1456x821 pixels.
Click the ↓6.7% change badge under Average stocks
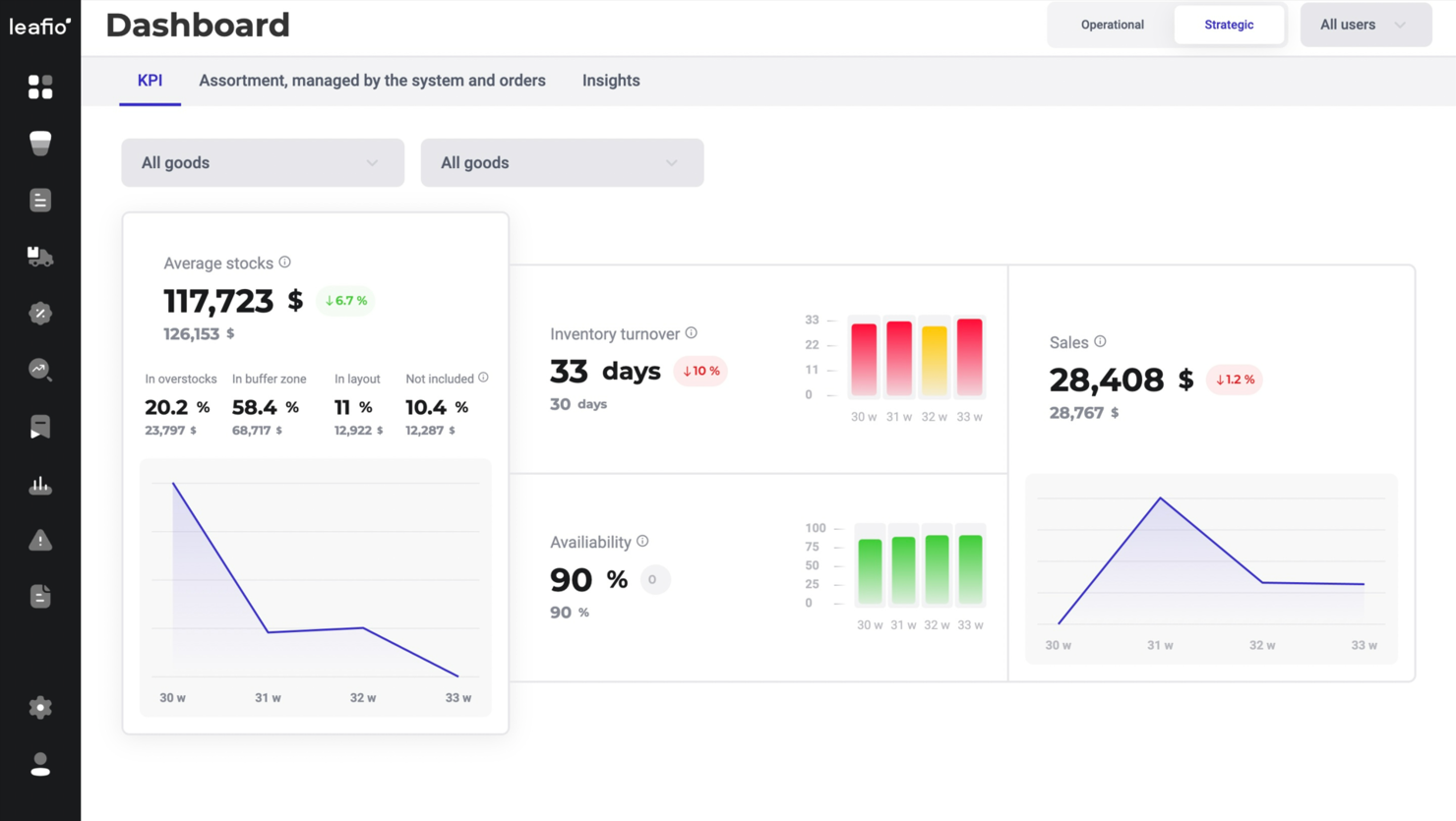(x=346, y=300)
